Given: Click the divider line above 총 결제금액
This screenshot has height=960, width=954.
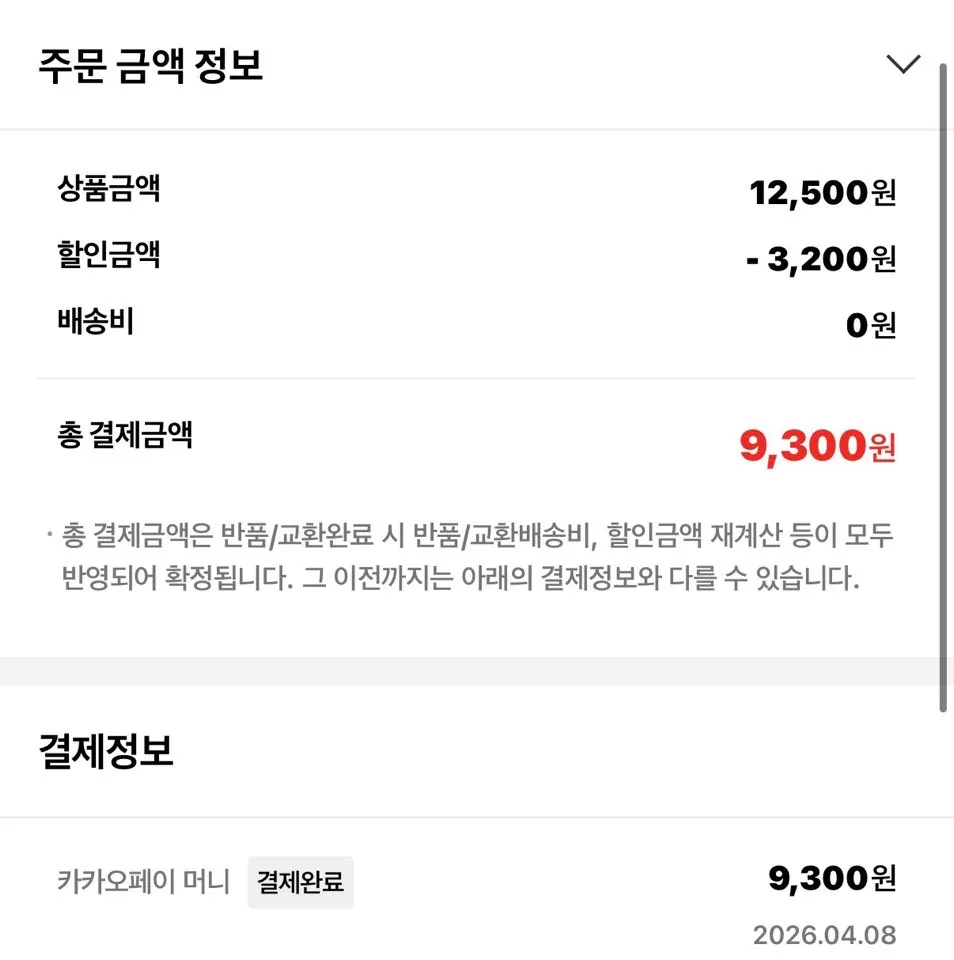Looking at the screenshot, I should pyautogui.click(x=476, y=378).
